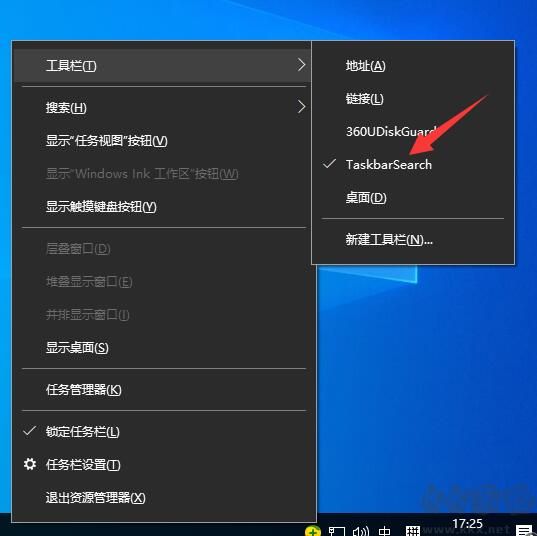This screenshot has height=536, width=537.
Task: Expand the 工具栏(T) submenu arrow
Action: 301,65
